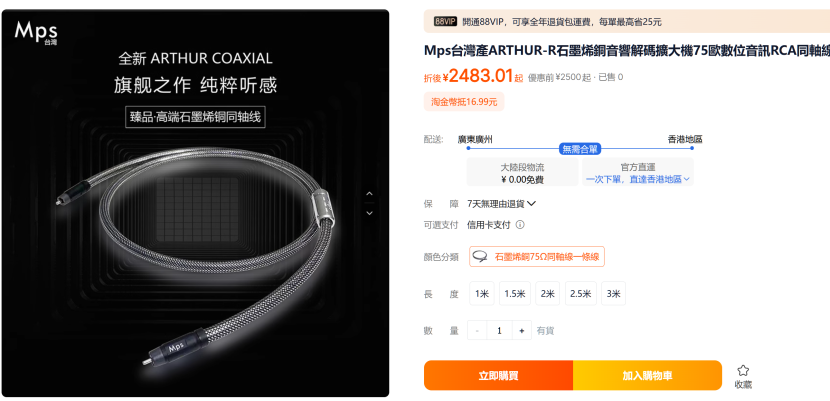Click the quantity input field
The height and width of the screenshot is (401, 830).
coord(499,331)
